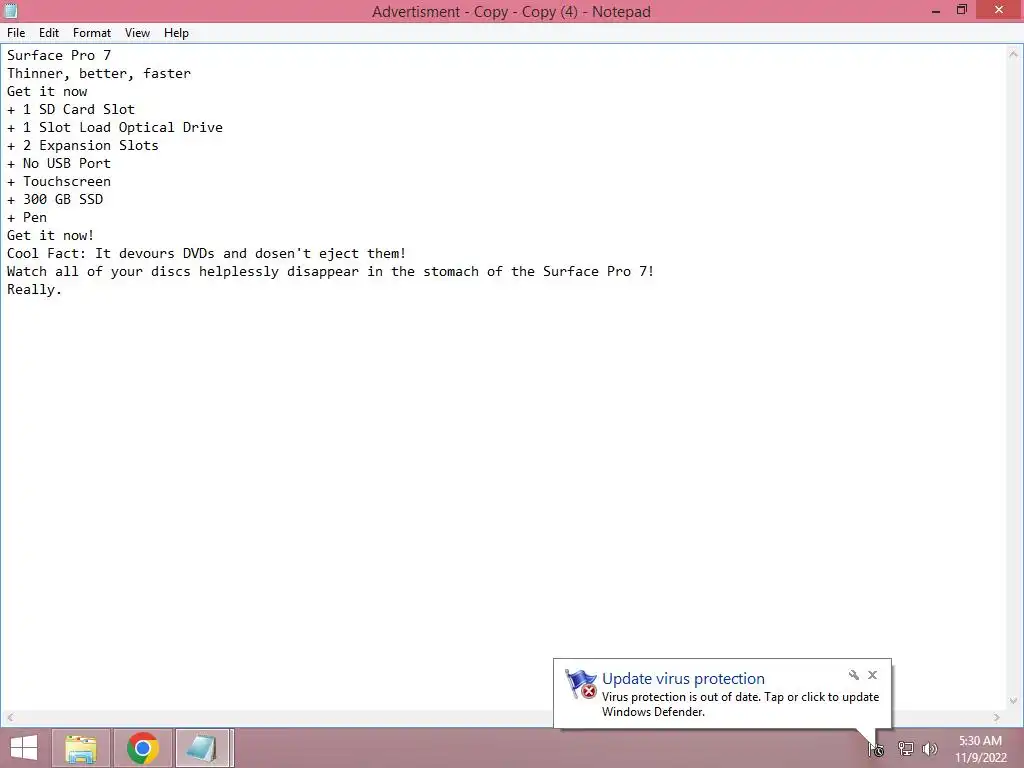Click the notification text about Windows Defender
1024x768 pixels.
click(x=740, y=705)
